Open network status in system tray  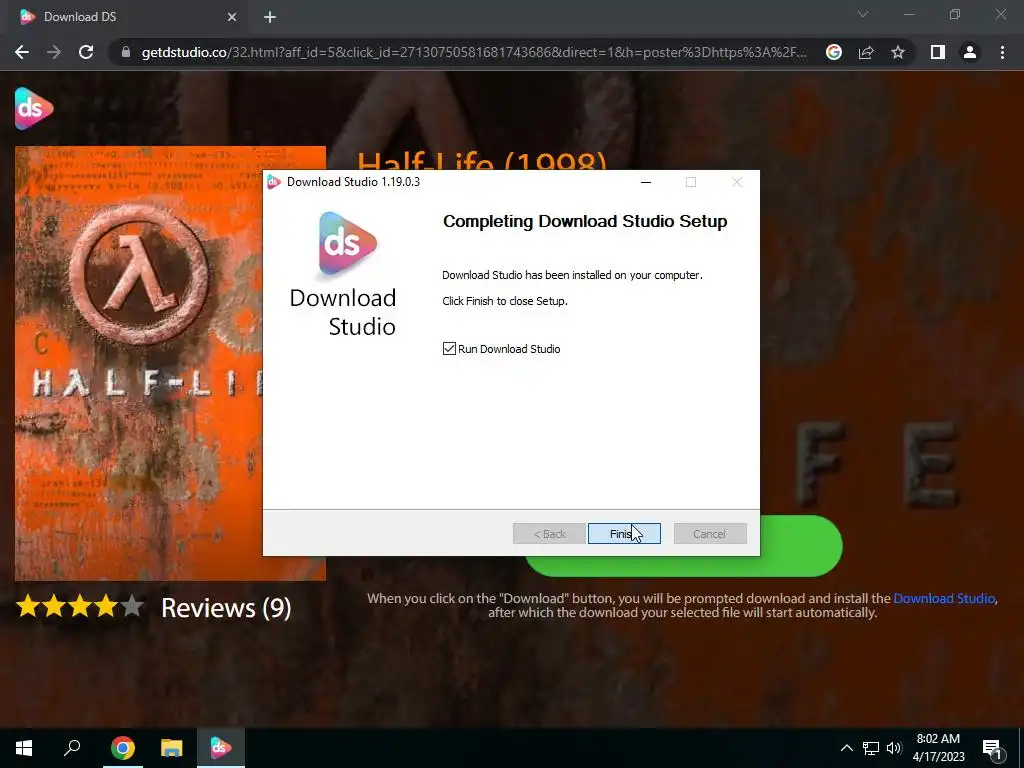[871, 748]
